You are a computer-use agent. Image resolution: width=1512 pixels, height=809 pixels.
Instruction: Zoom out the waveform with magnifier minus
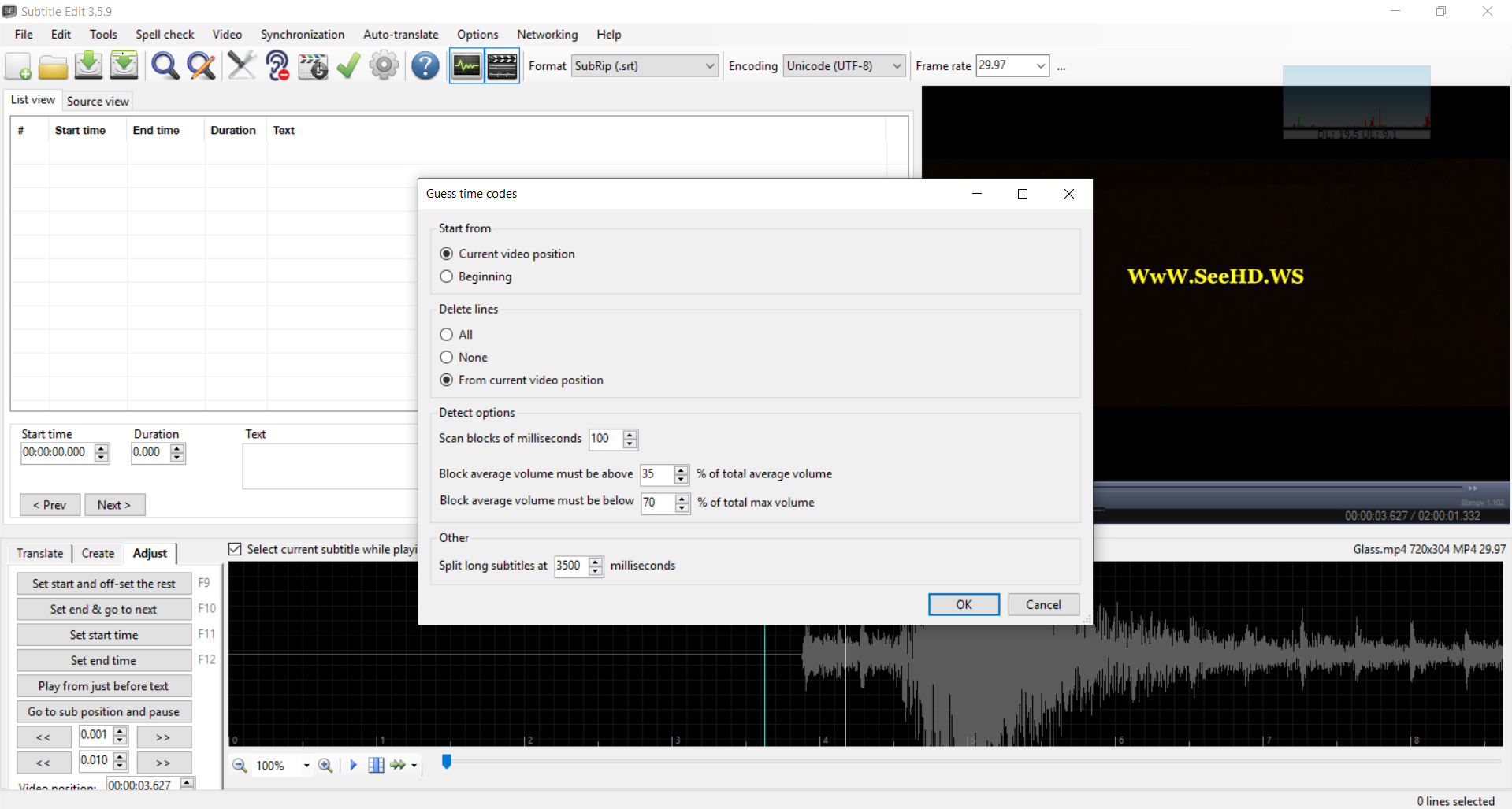pos(239,765)
